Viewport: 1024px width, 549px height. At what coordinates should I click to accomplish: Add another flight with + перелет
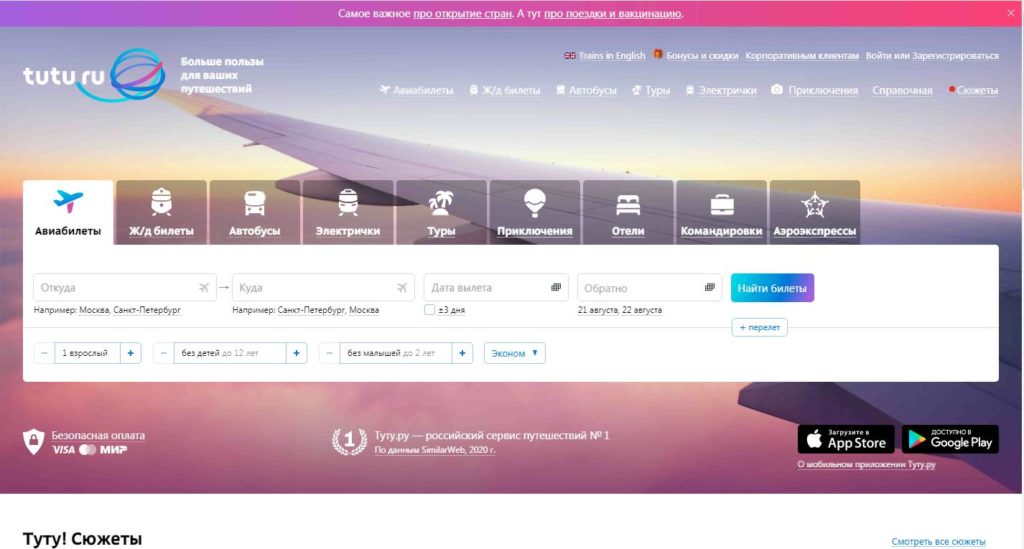759,327
